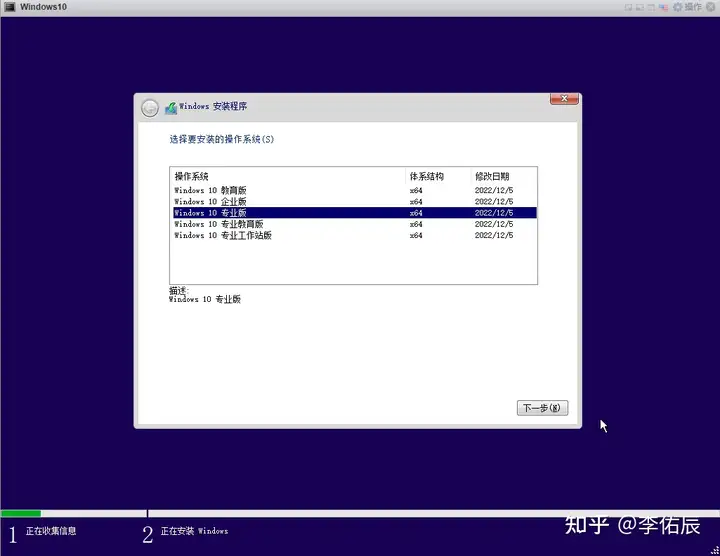Click the 2022/12/5 date in the 专业工作站版 row

(494, 235)
